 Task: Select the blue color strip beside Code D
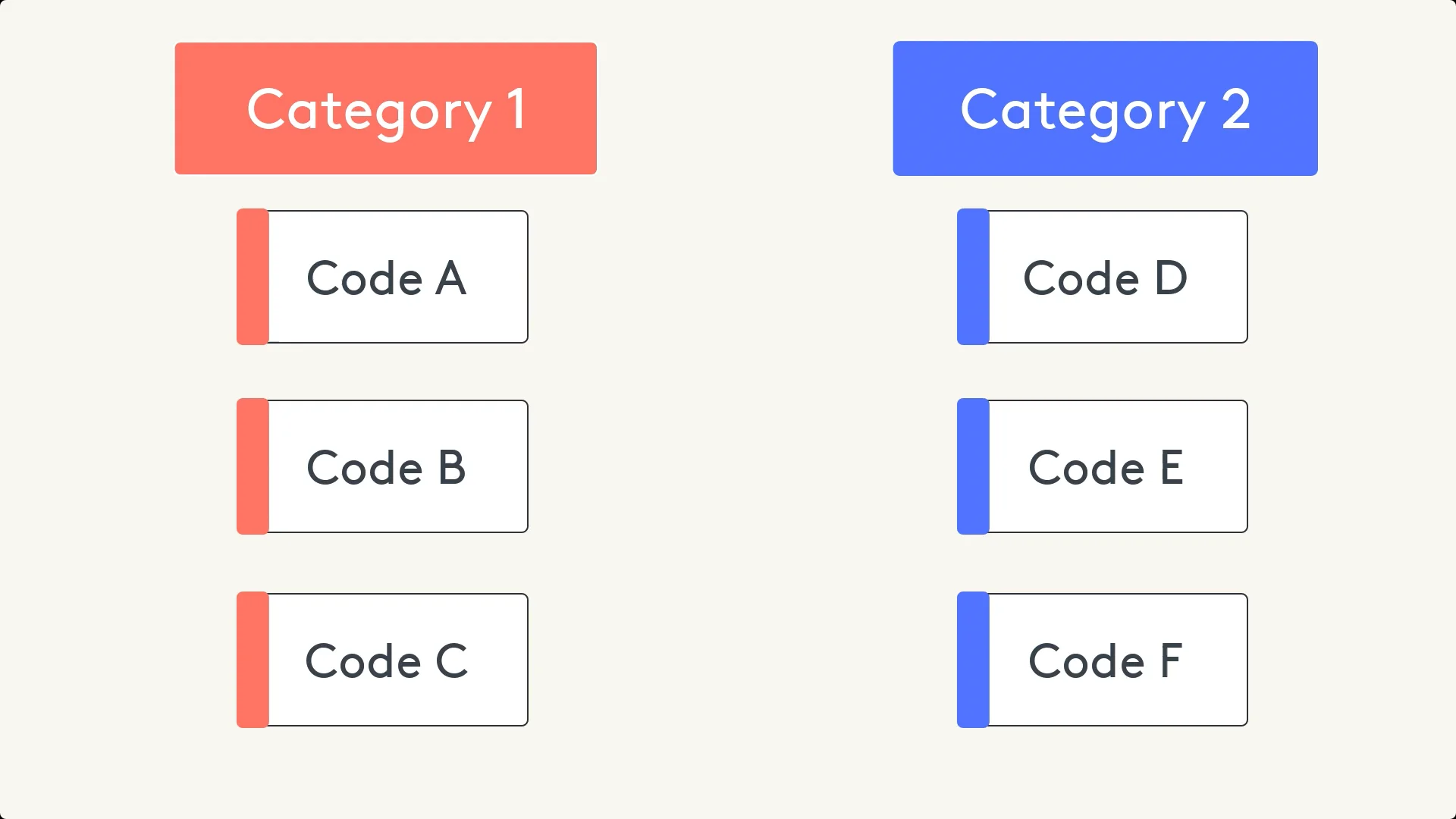[x=973, y=277]
